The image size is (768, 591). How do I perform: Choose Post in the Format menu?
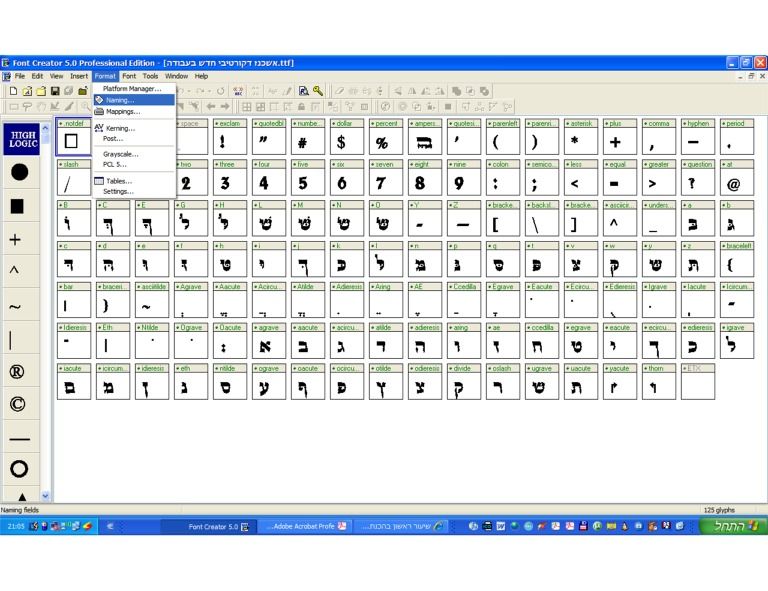[x=134, y=139]
